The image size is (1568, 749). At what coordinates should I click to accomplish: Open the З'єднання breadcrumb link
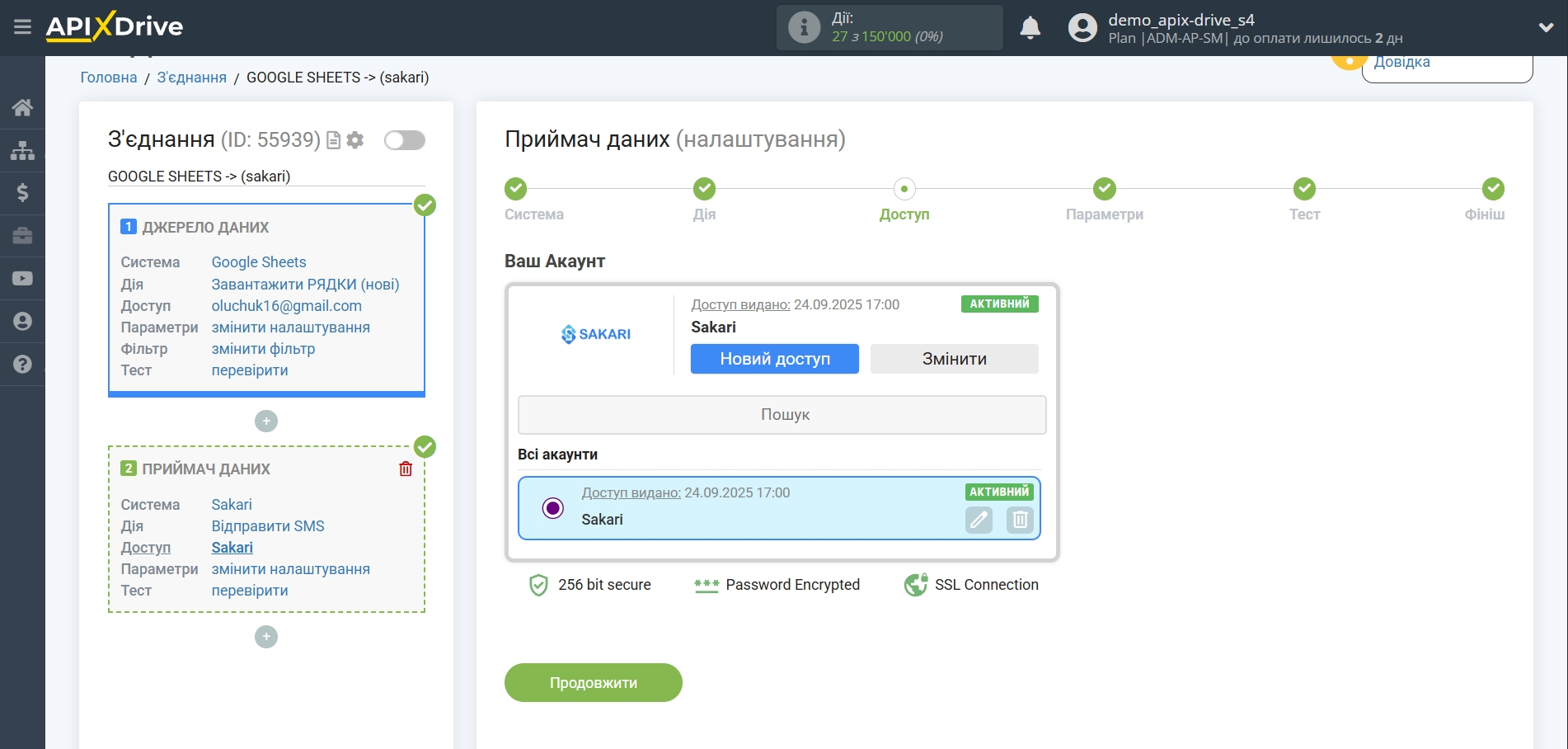coord(191,78)
